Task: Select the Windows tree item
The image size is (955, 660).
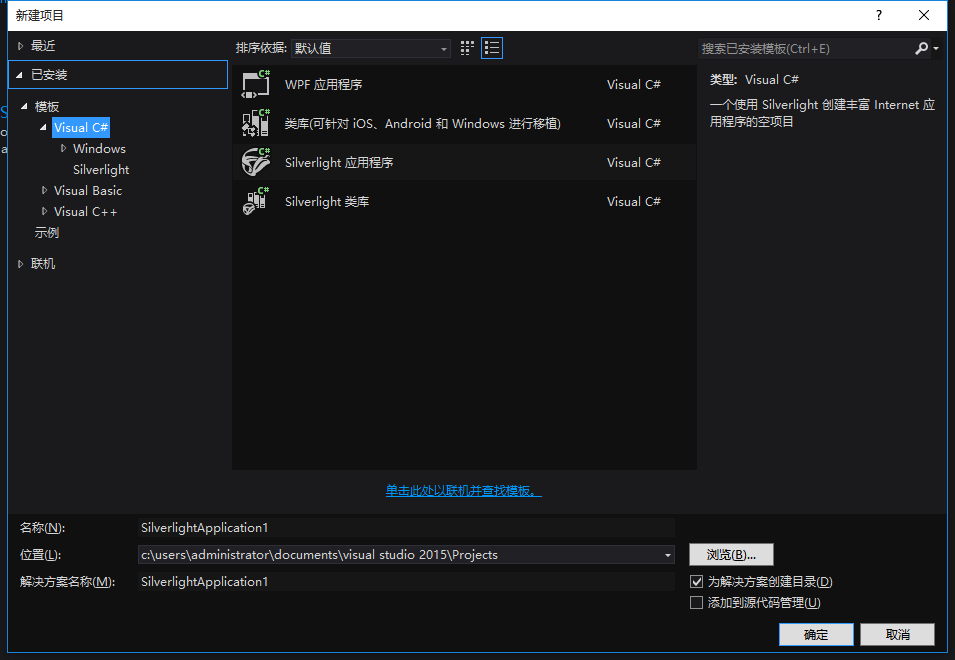Action: pos(99,149)
